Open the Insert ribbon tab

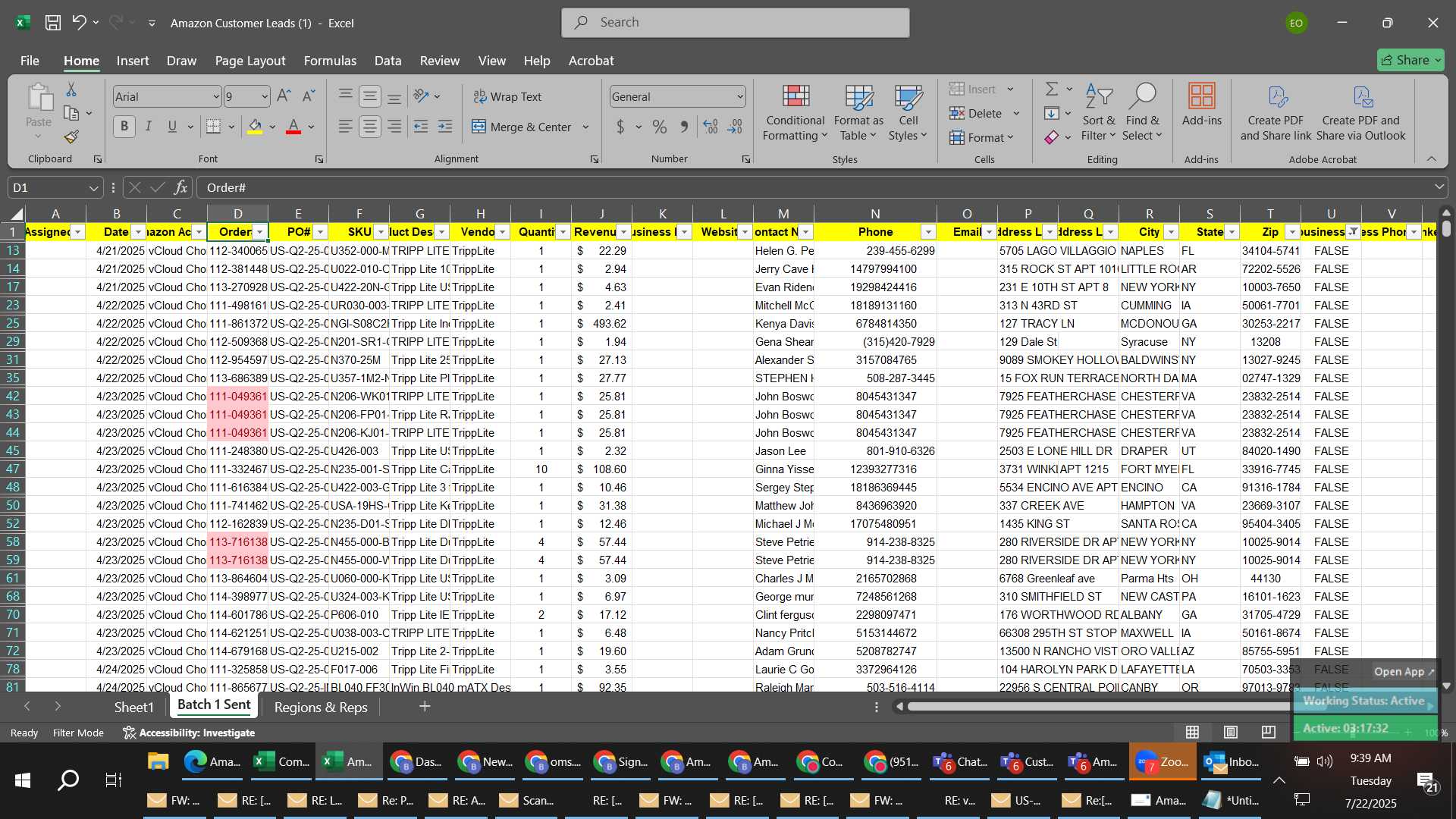[133, 61]
